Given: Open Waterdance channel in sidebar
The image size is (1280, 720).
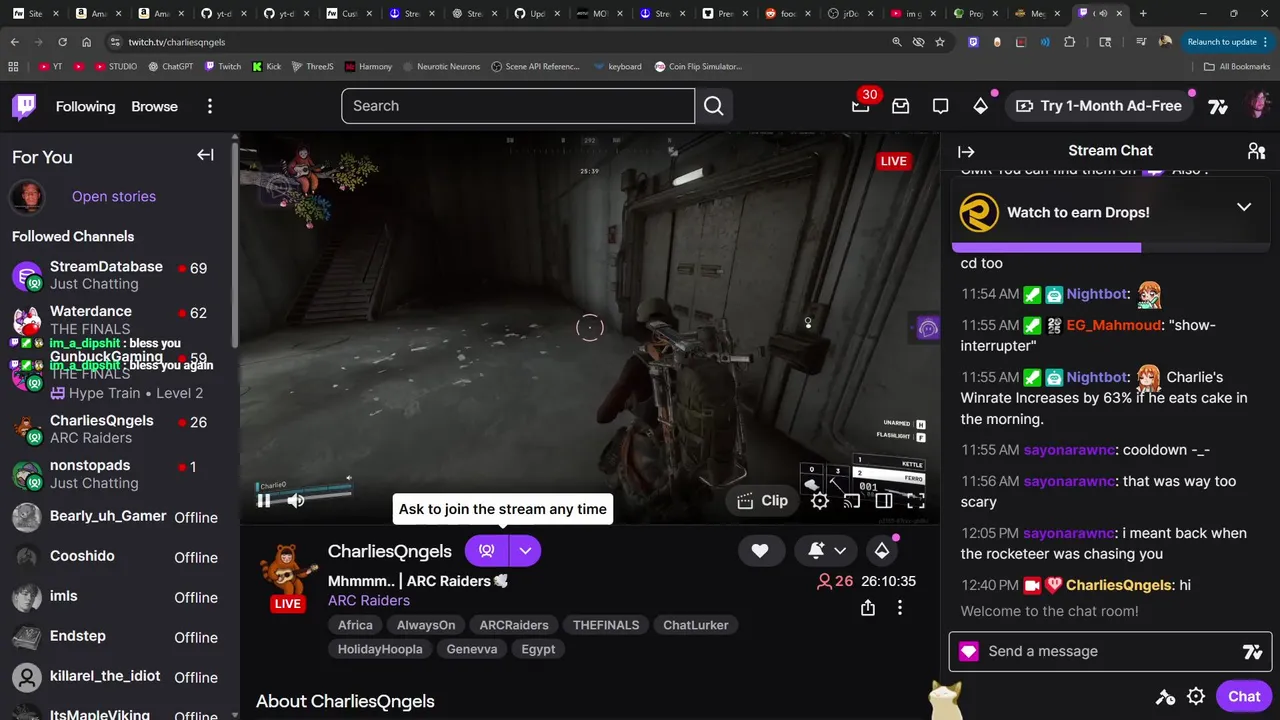Looking at the screenshot, I should (118, 320).
